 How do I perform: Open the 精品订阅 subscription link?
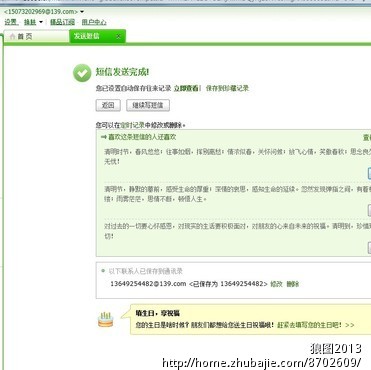click(x=62, y=22)
